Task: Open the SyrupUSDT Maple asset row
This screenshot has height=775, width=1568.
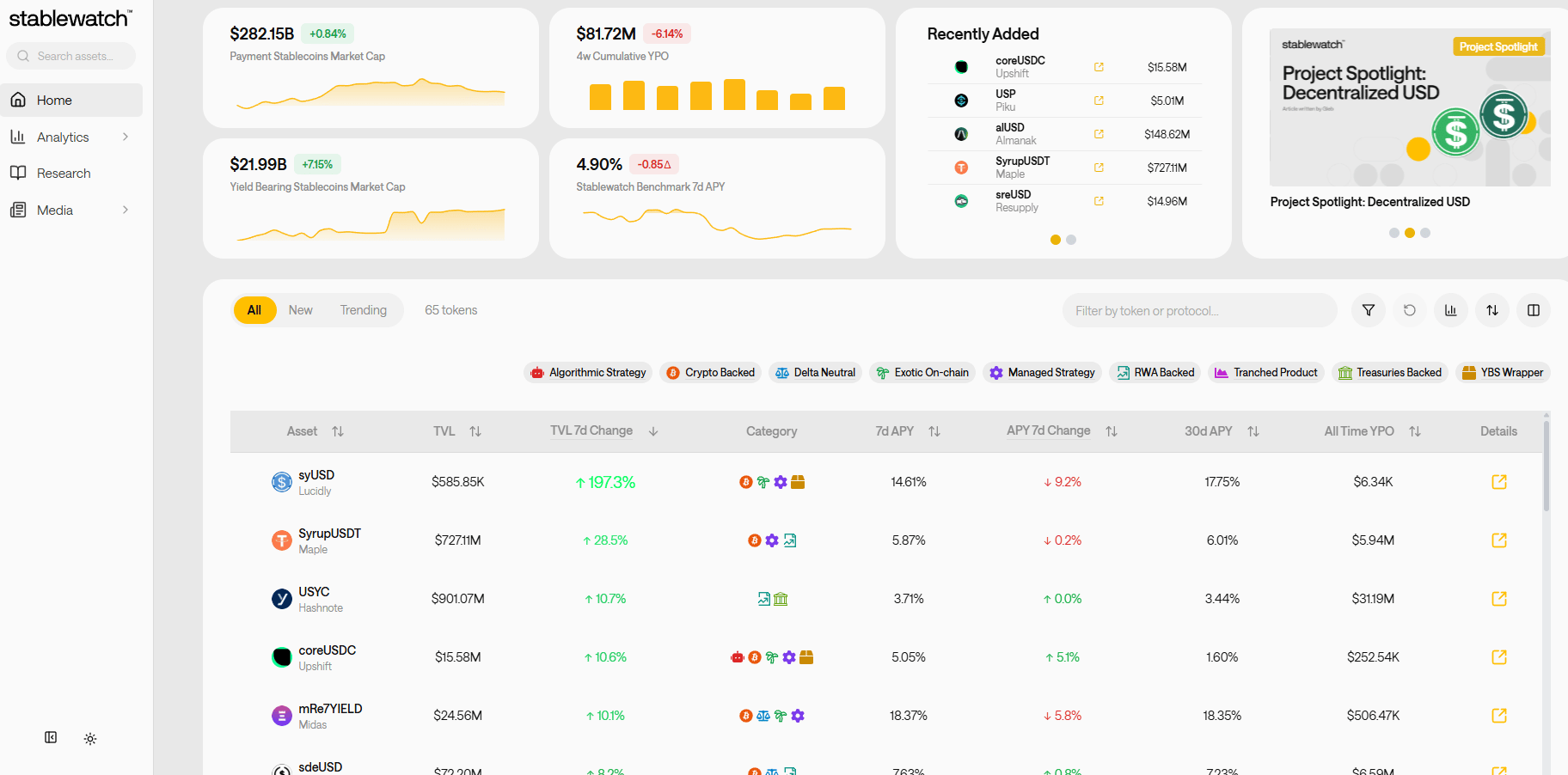Action: click(886, 540)
